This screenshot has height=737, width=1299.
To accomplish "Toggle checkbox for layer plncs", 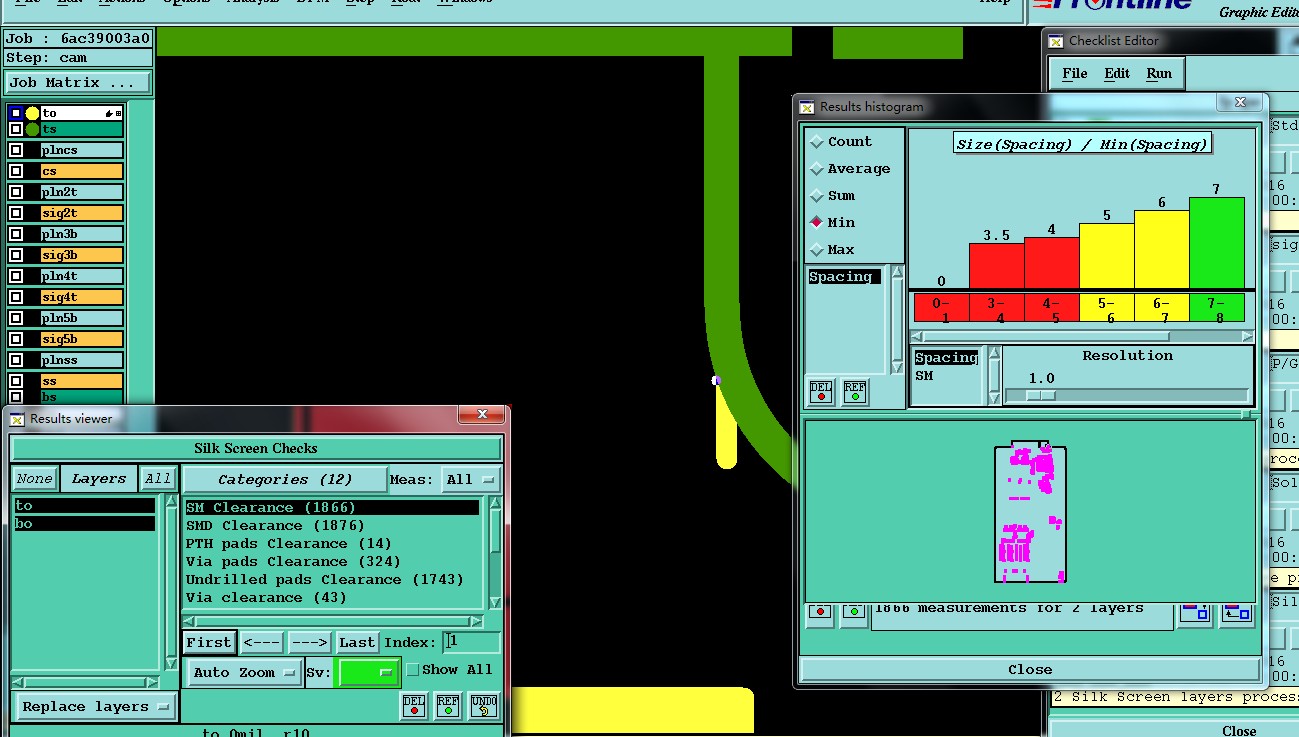I will (x=15, y=150).
